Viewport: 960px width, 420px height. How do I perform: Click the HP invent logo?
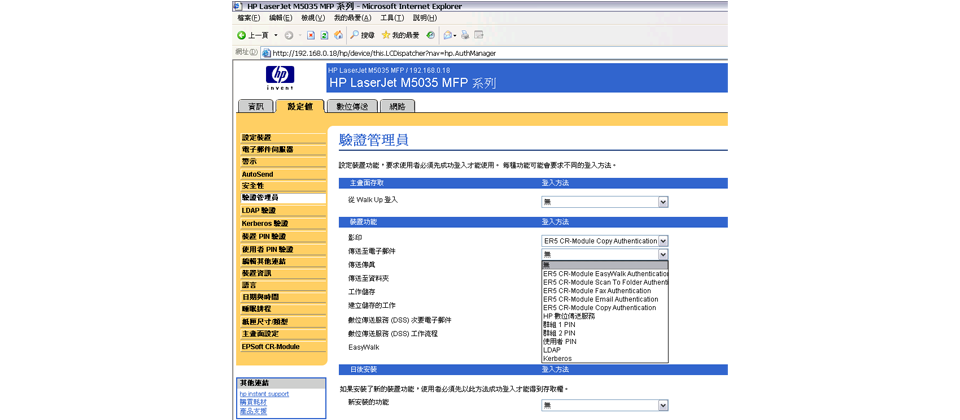(280, 78)
